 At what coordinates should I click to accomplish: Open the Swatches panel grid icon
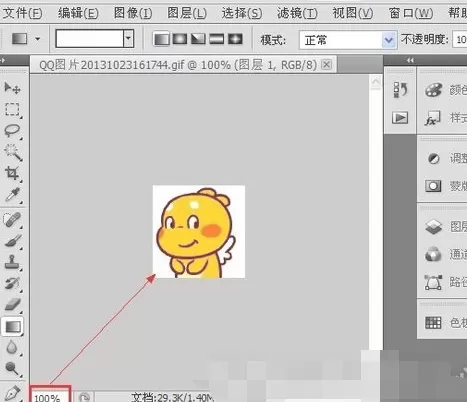[x=433, y=322]
